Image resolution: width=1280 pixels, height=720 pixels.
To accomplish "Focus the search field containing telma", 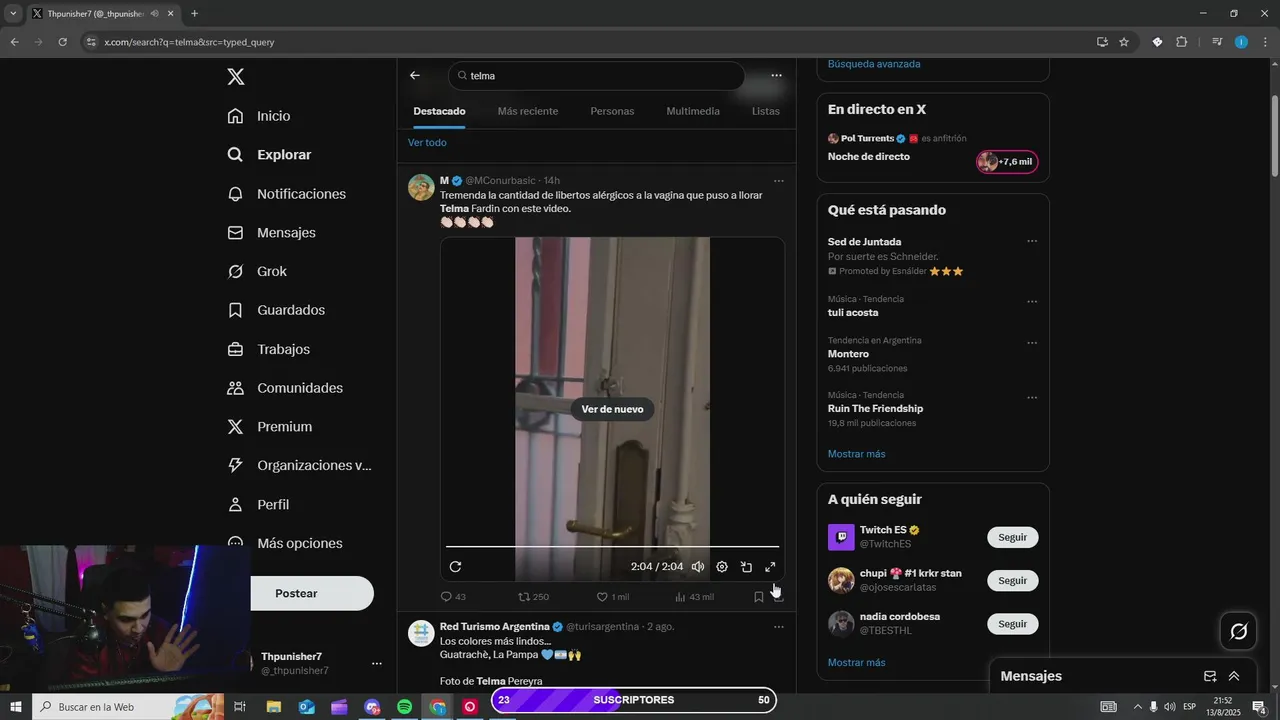I will point(597,76).
